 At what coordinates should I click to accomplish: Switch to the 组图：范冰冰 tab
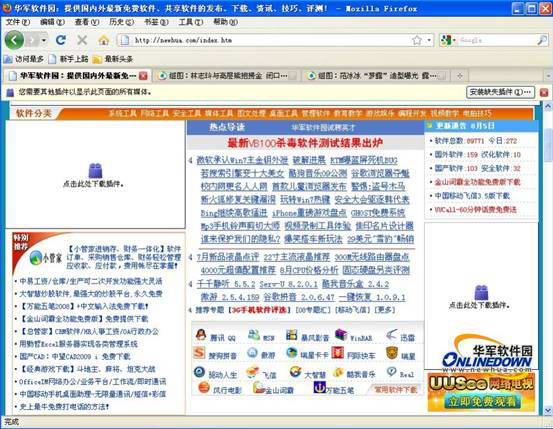pos(376,75)
